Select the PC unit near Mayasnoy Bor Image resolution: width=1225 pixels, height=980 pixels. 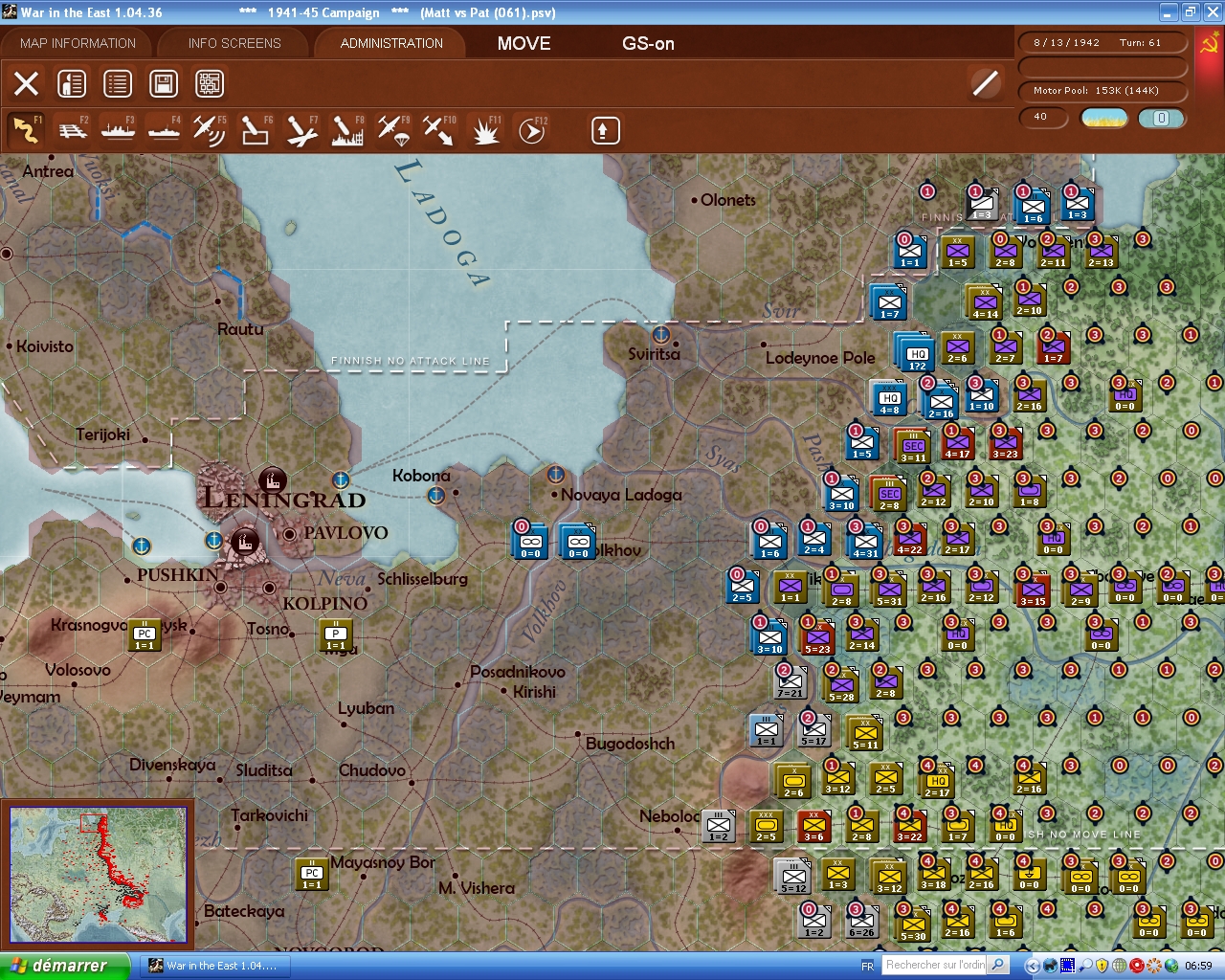(312, 874)
